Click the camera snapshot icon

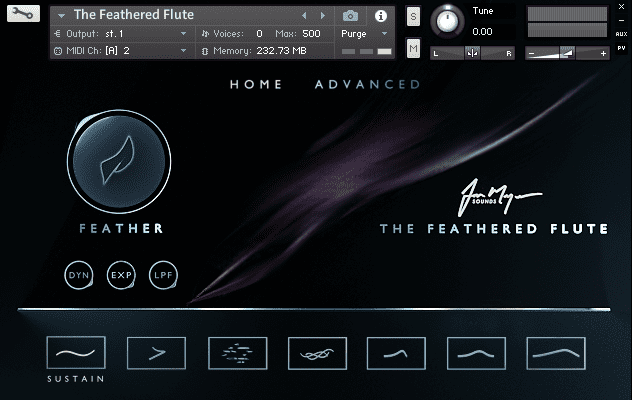(350, 16)
